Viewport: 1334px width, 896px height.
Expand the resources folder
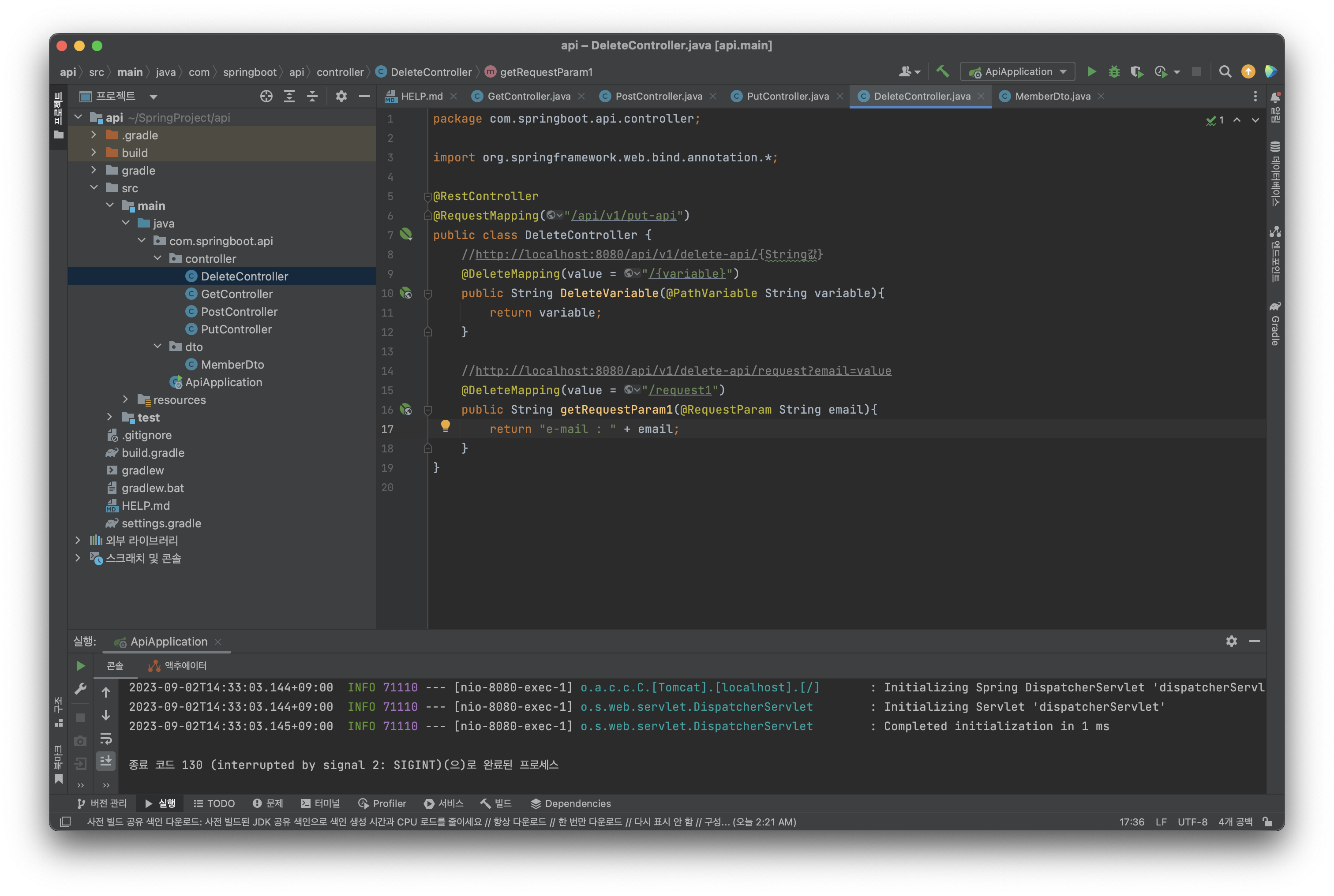[x=126, y=399]
